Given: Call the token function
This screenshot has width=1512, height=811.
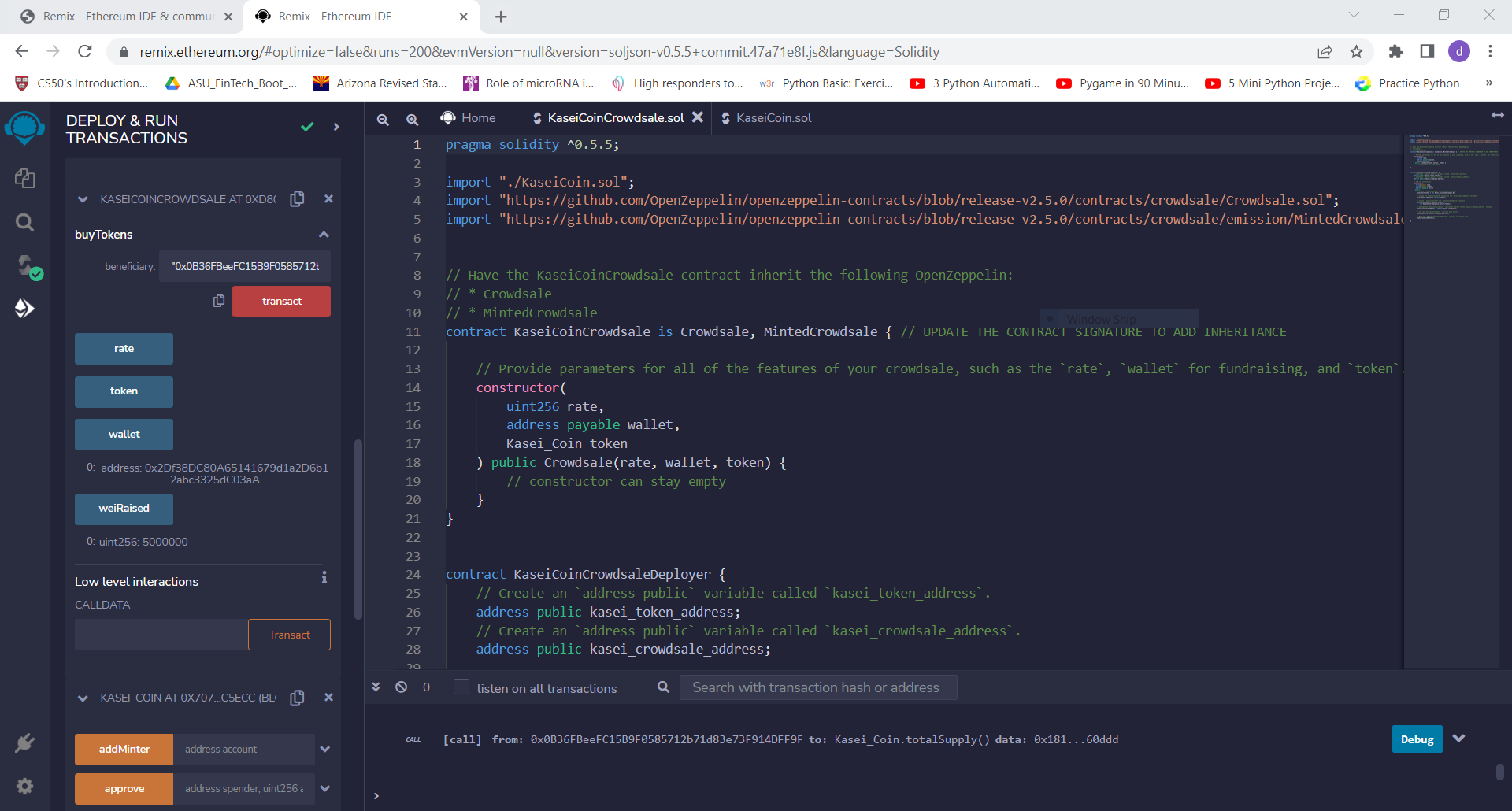Looking at the screenshot, I should 124,391.
